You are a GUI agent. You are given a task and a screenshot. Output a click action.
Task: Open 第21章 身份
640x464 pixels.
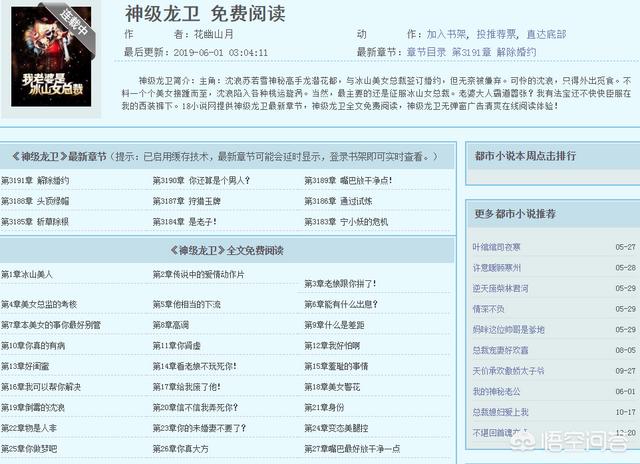[x=324, y=407]
